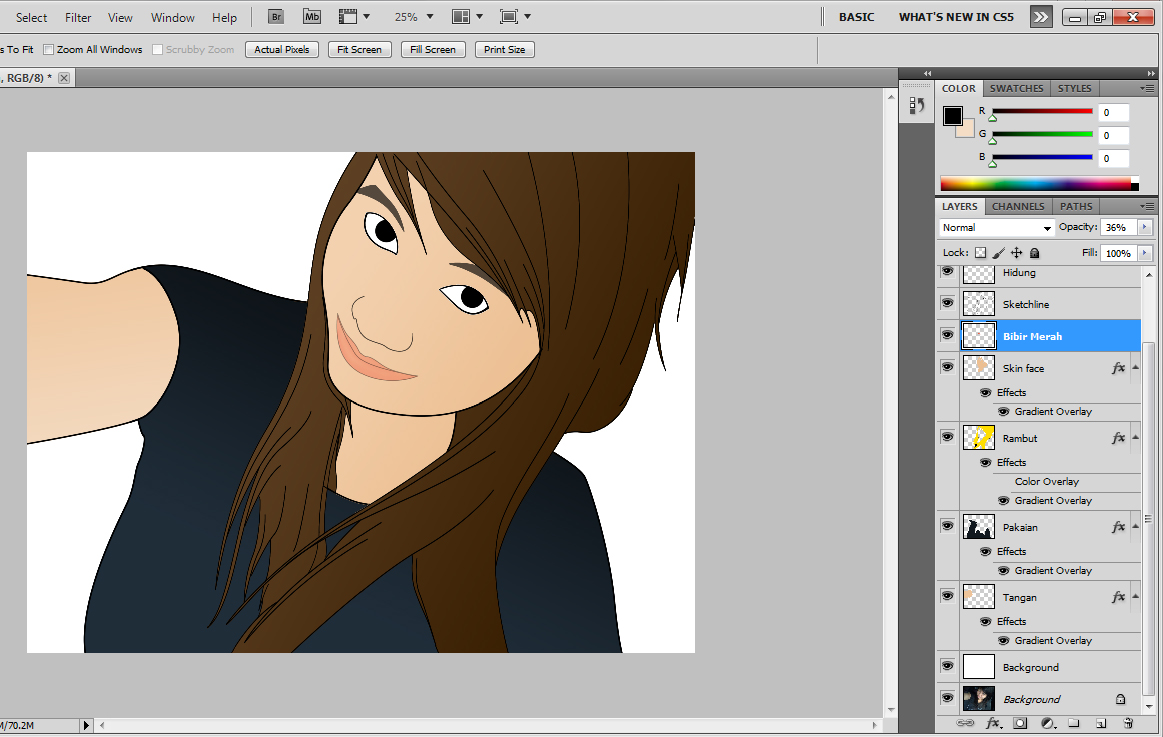1163x737 pixels.
Task: Click the Fit Screen button
Action: 359,49
